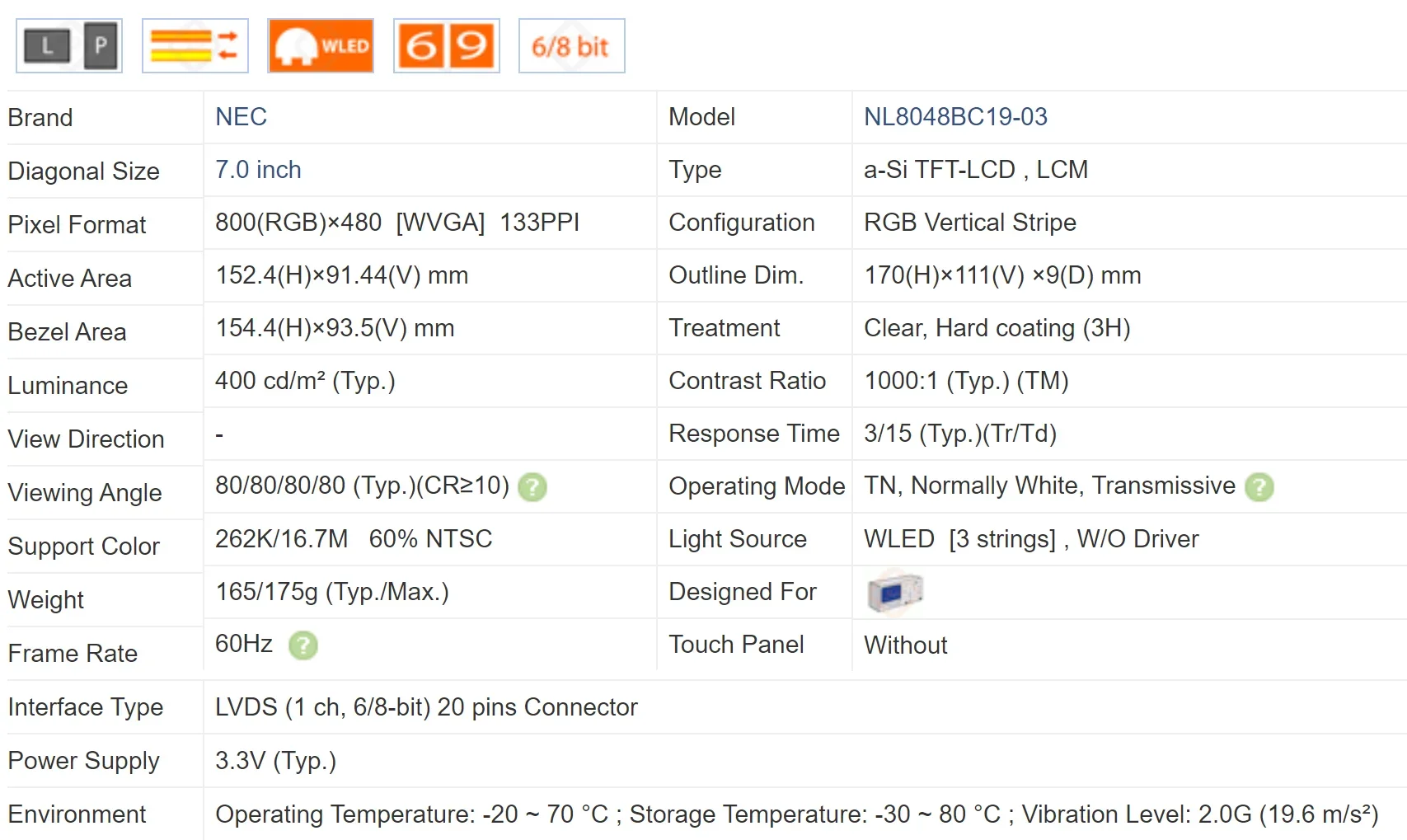The image size is (1407, 840).
Task: Open the NL8048BC19-03 model link
Action: coord(955,117)
